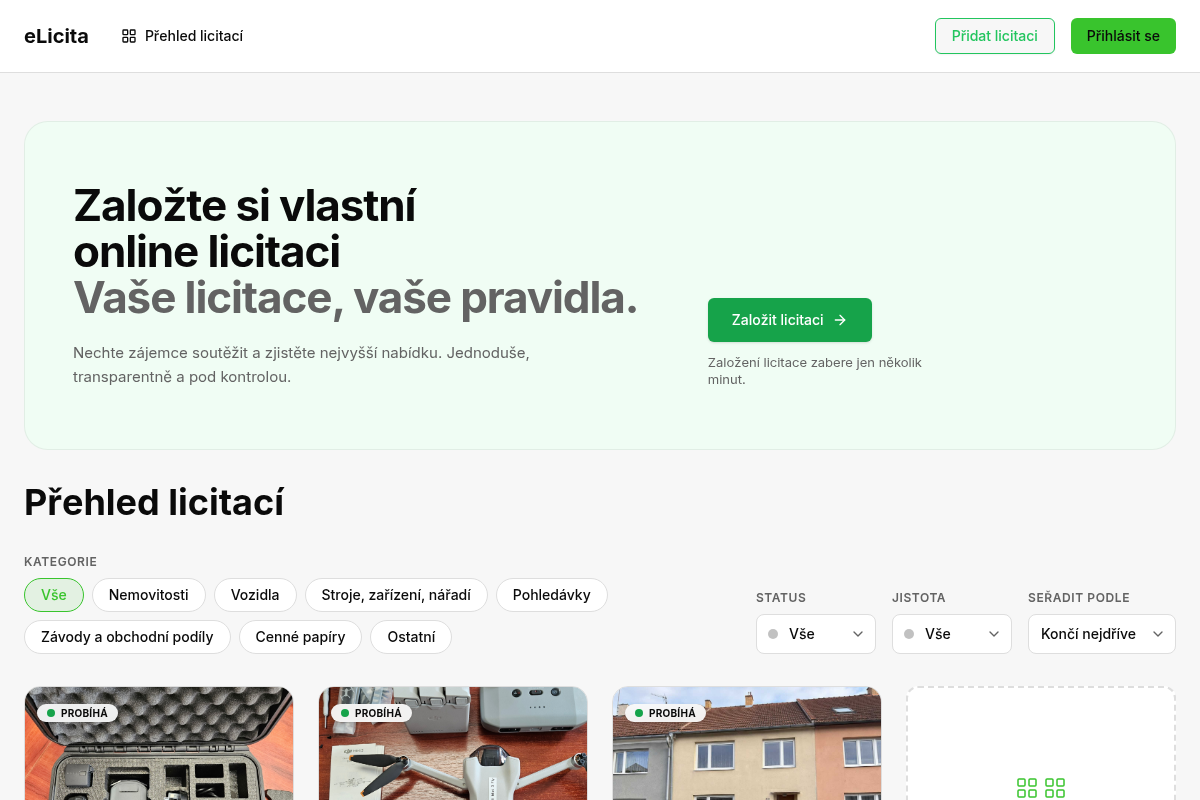1200x800 pixels.
Task: Open the Status dropdown
Action: pos(816,634)
